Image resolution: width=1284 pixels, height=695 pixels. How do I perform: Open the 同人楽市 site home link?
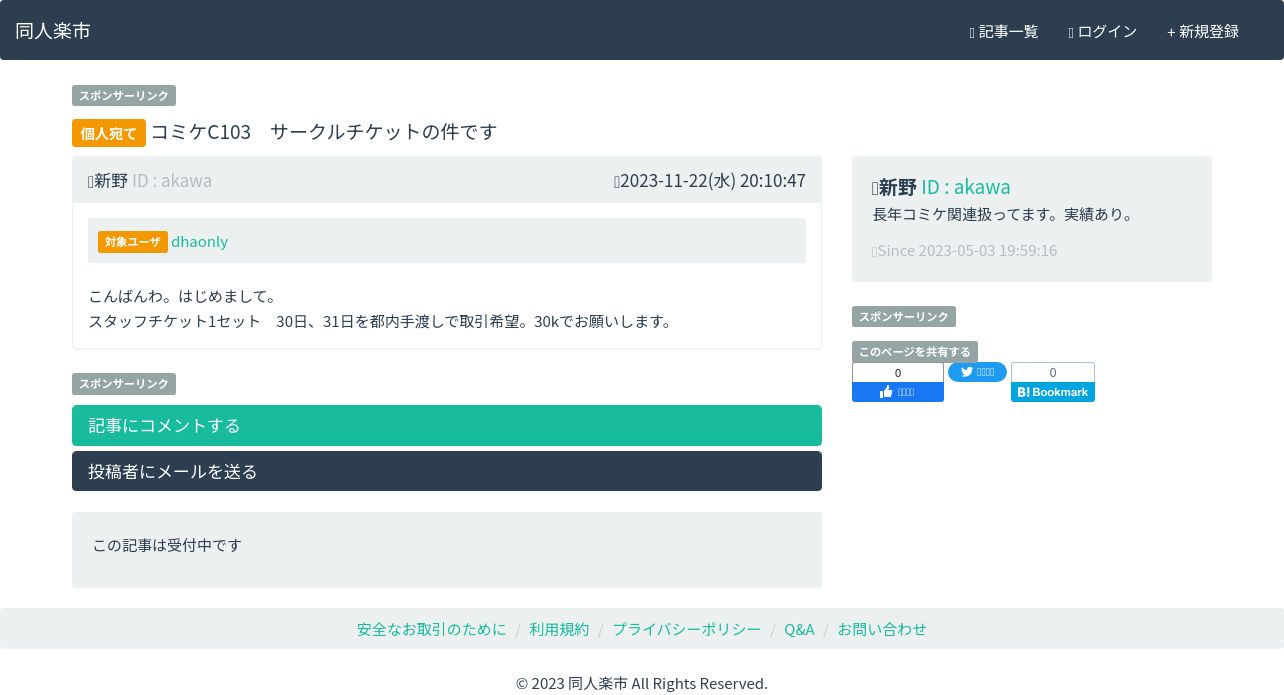pos(53,31)
